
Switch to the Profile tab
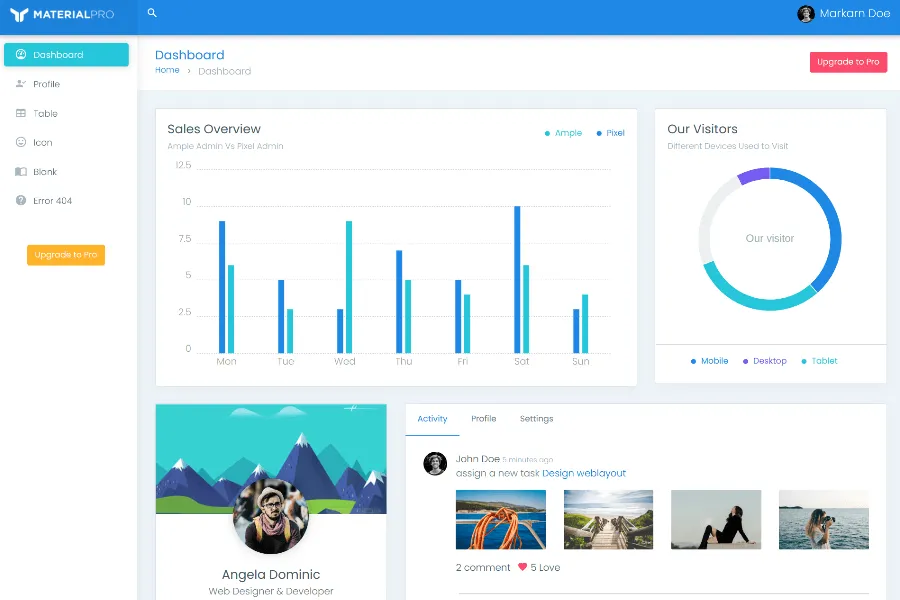pyautogui.click(x=483, y=419)
